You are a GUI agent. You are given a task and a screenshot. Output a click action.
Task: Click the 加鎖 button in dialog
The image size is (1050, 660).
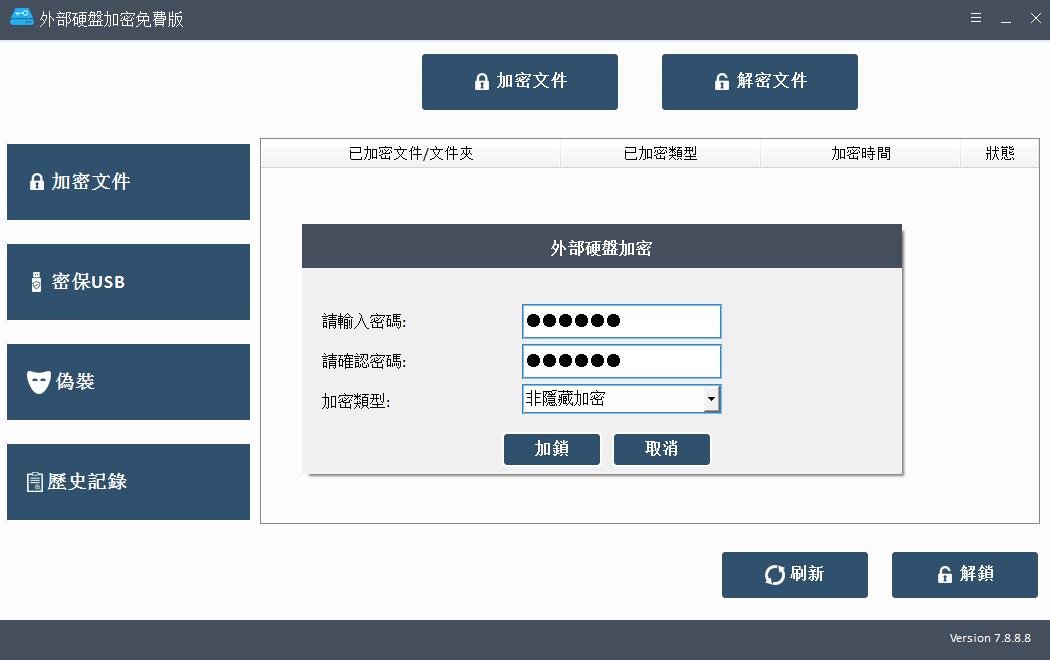pos(552,449)
